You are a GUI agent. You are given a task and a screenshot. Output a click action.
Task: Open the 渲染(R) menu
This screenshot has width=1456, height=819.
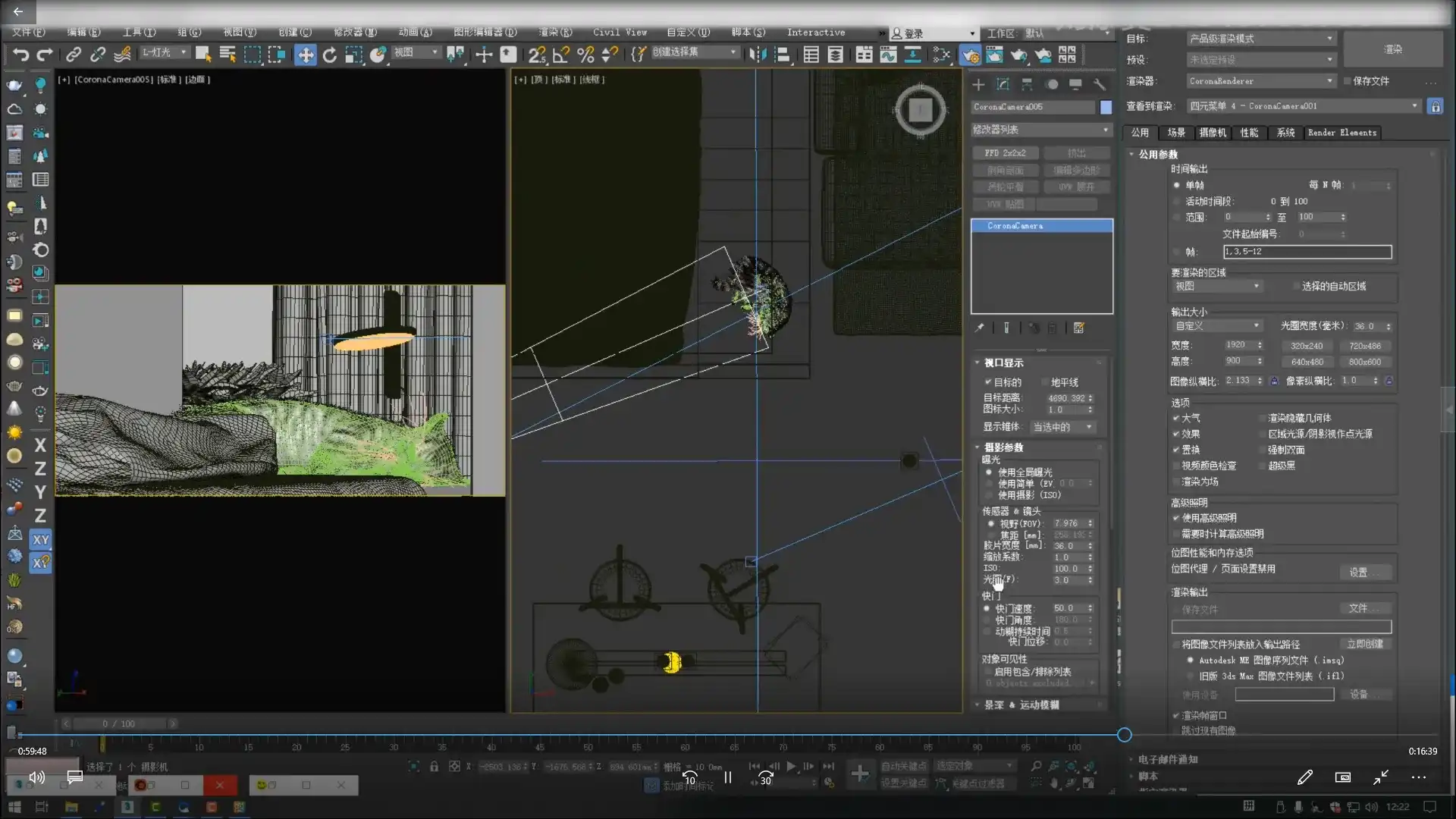[x=554, y=33]
